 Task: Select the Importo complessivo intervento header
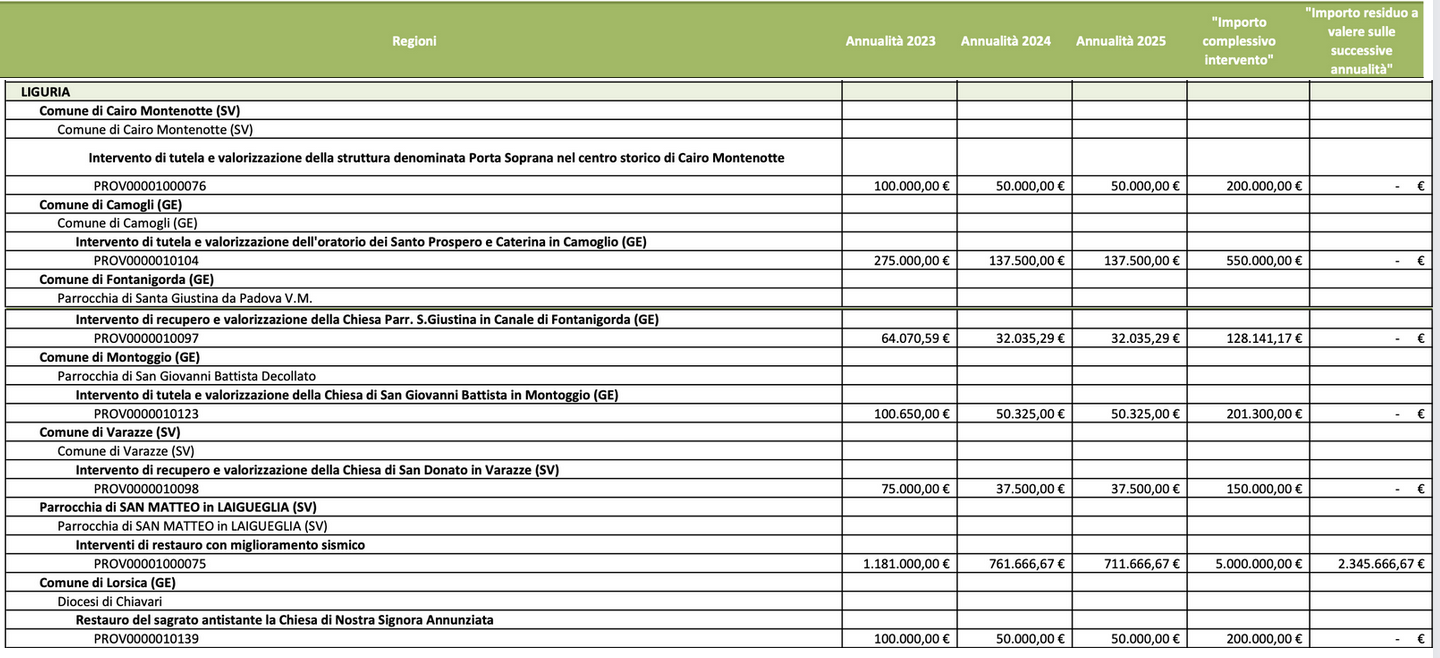click(x=1239, y=41)
